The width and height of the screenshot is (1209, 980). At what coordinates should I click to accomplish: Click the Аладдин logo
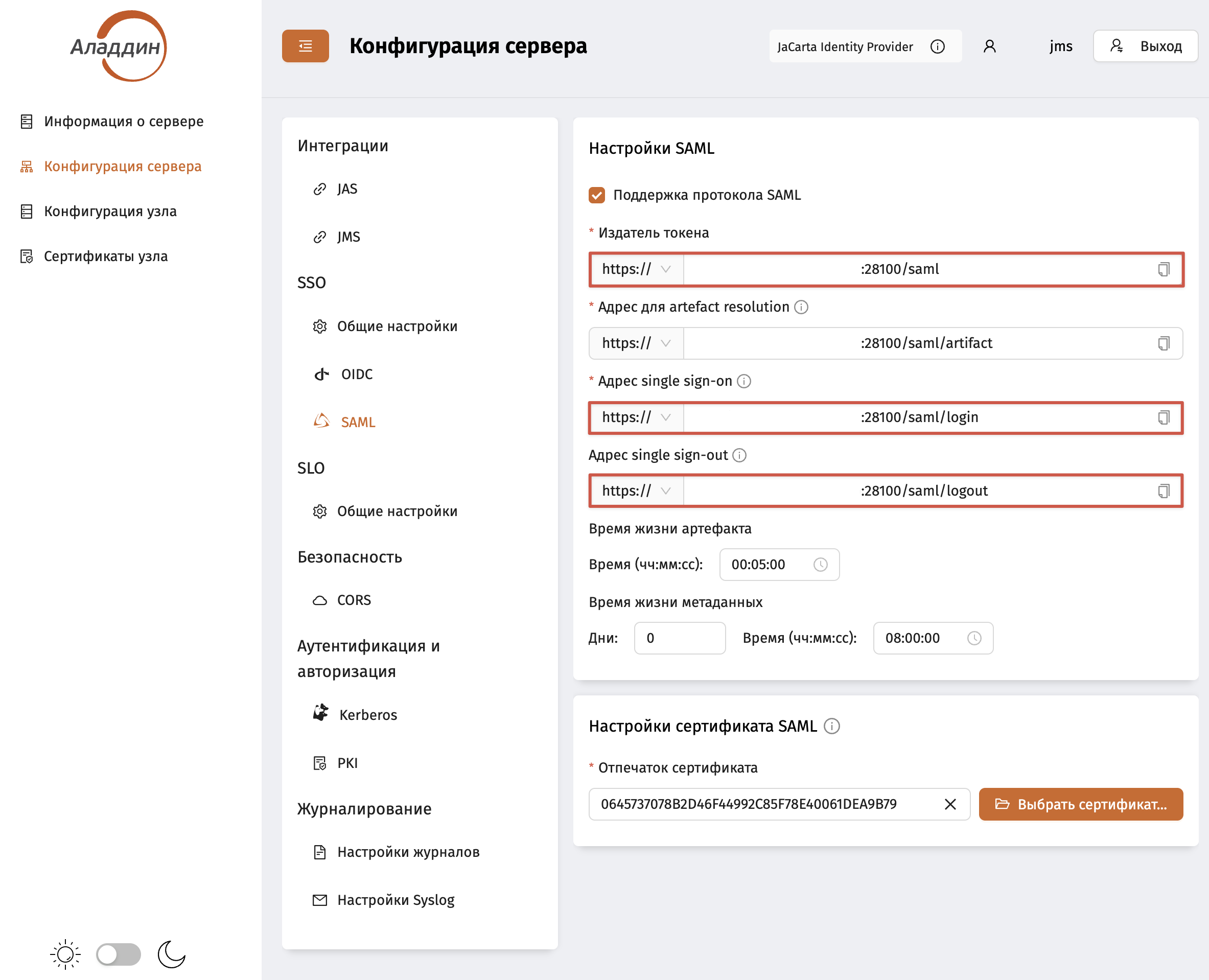pos(119,46)
